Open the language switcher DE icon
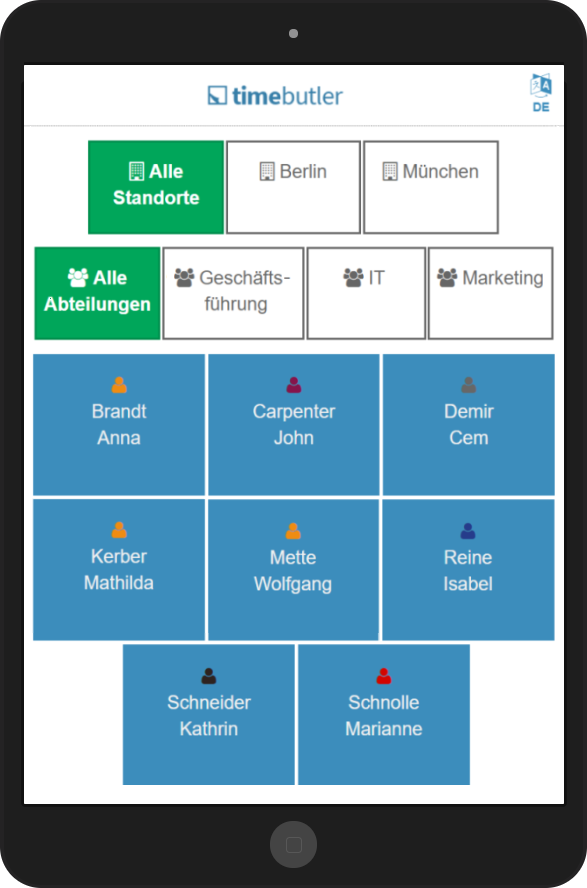Screen dimensions: 587x888 pos(541,93)
